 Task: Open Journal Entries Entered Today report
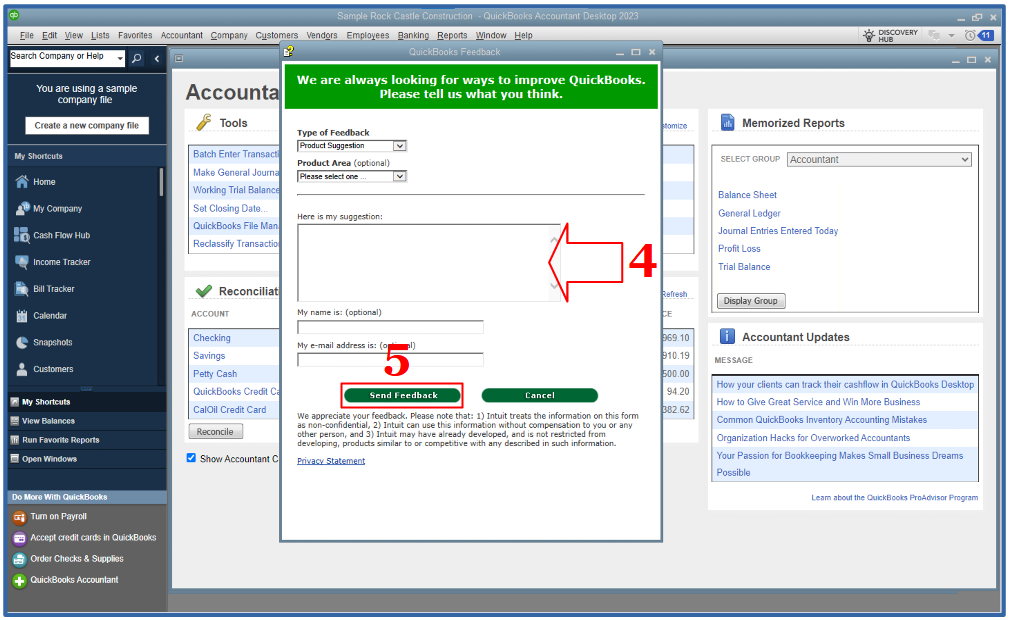pos(778,230)
